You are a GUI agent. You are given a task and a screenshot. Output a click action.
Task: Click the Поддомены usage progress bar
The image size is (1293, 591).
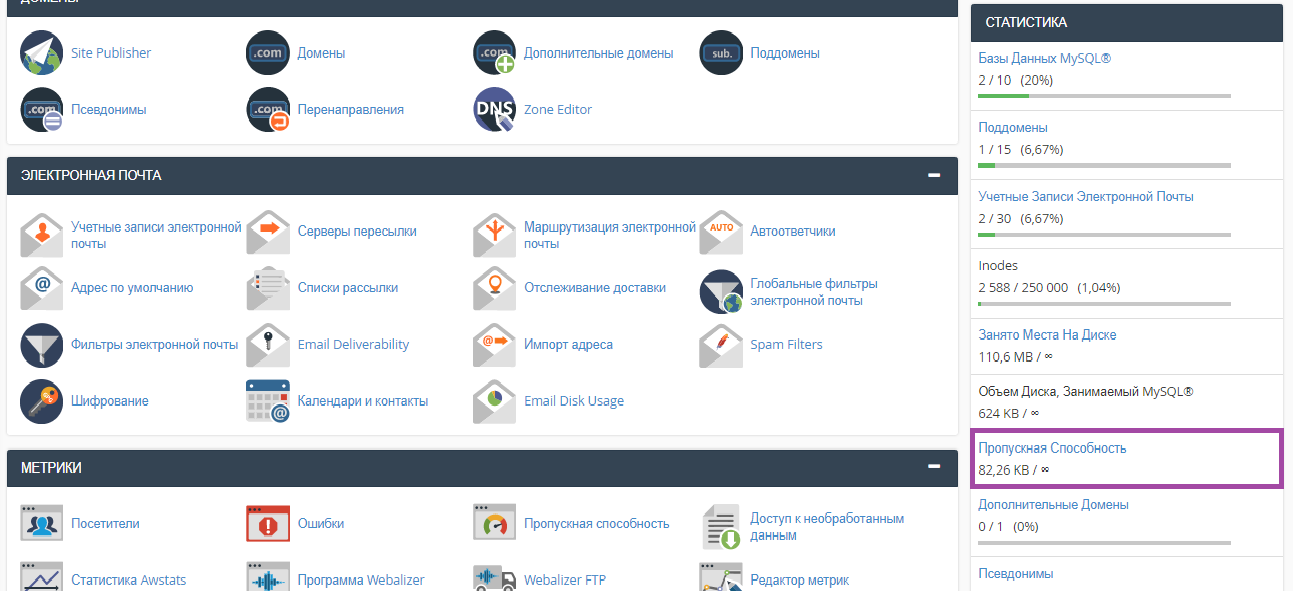tap(1104, 165)
